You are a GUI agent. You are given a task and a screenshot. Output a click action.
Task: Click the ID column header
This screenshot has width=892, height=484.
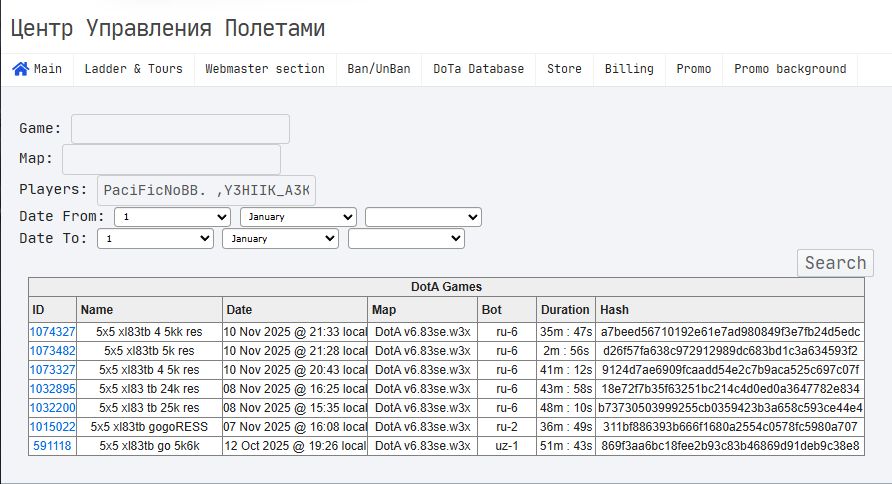coord(52,309)
